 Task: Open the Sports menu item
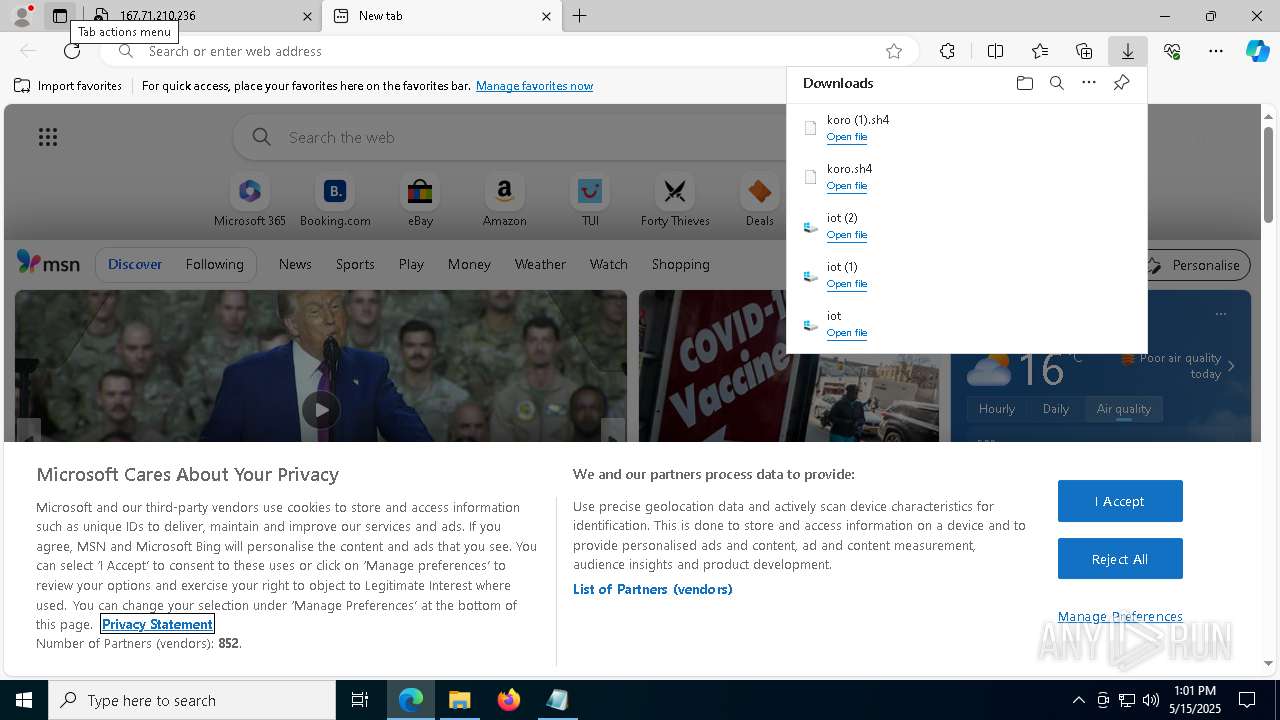coord(355,264)
